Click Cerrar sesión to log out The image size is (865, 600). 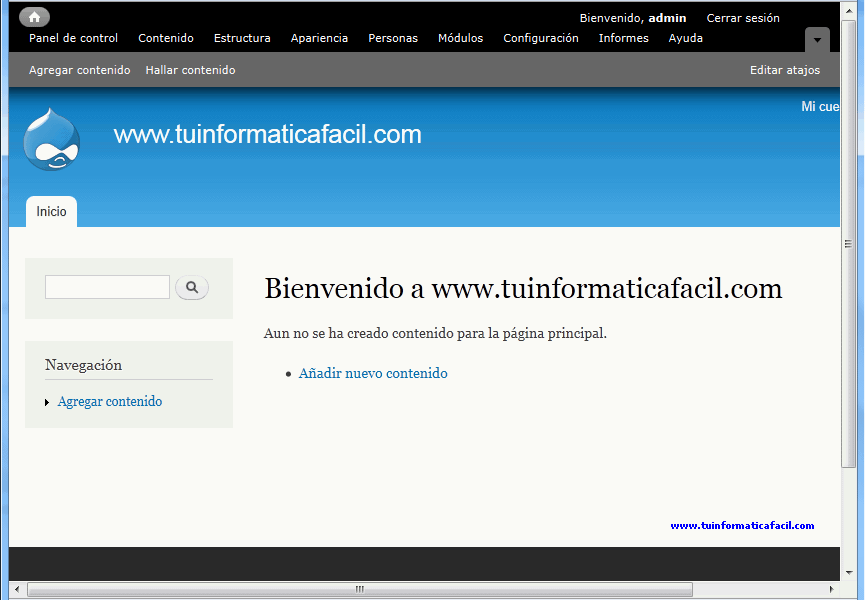(x=743, y=18)
